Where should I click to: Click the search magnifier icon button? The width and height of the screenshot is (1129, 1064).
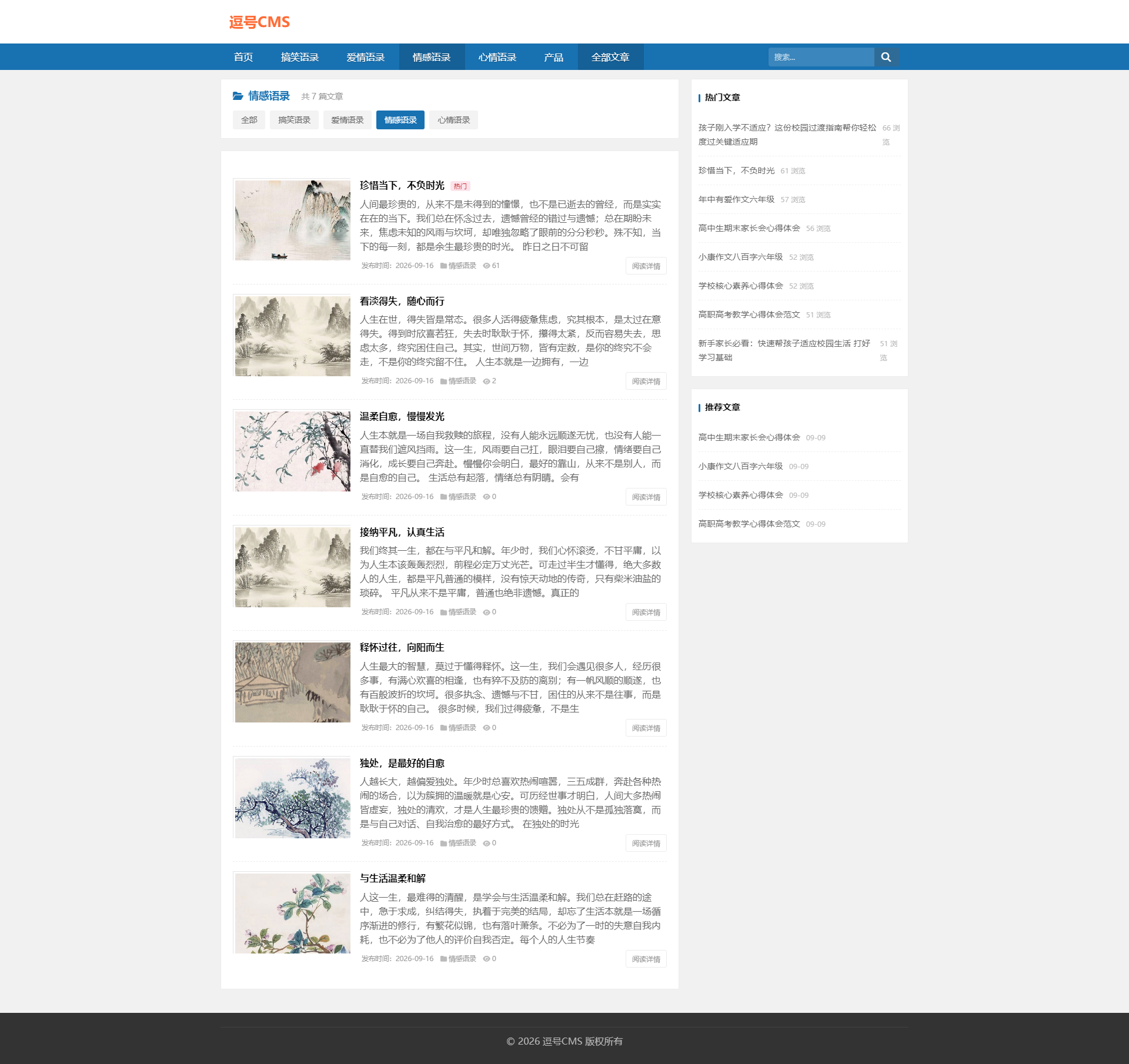tap(886, 57)
